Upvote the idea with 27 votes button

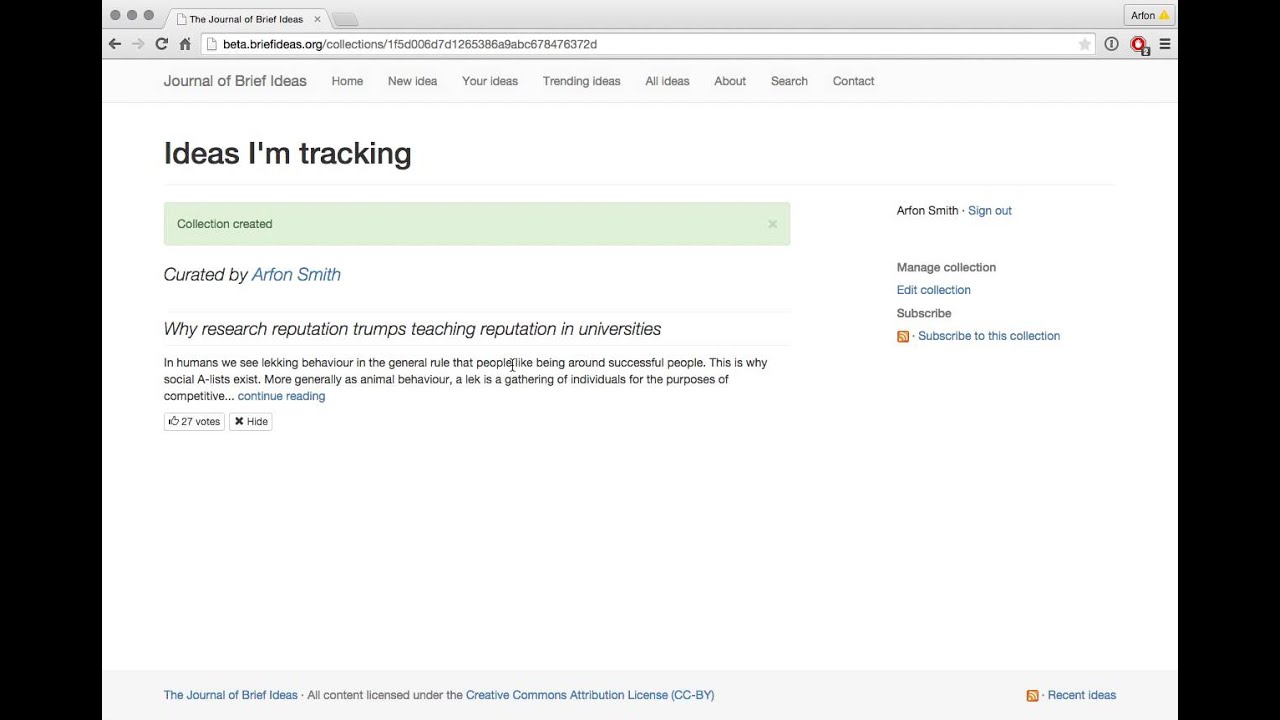click(x=194, y=421)
